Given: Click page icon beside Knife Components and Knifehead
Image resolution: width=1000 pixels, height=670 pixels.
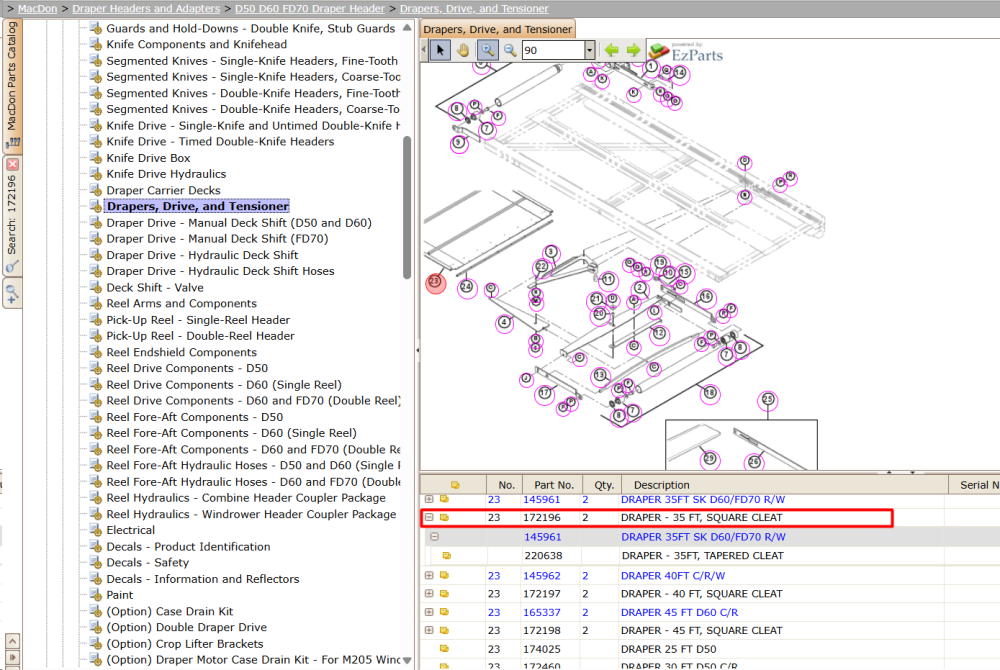Looking at the screenshot, I should (96, 44).
